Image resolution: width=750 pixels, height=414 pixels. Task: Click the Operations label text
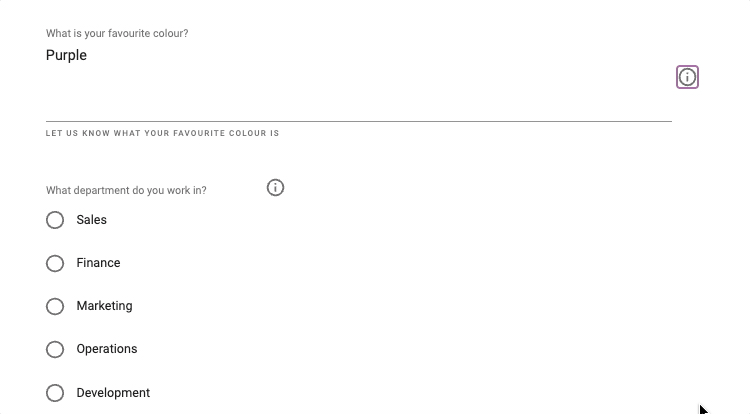[107, 349]
